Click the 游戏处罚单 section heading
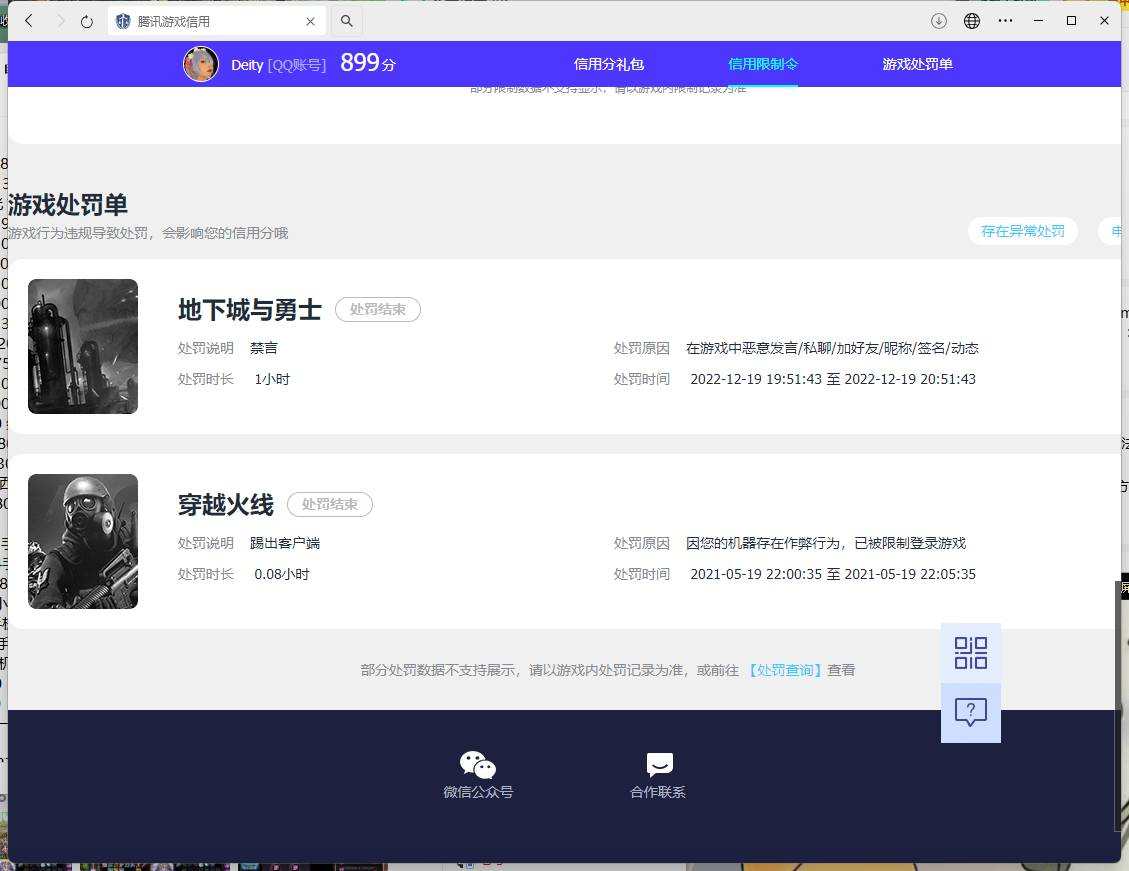 68,205
